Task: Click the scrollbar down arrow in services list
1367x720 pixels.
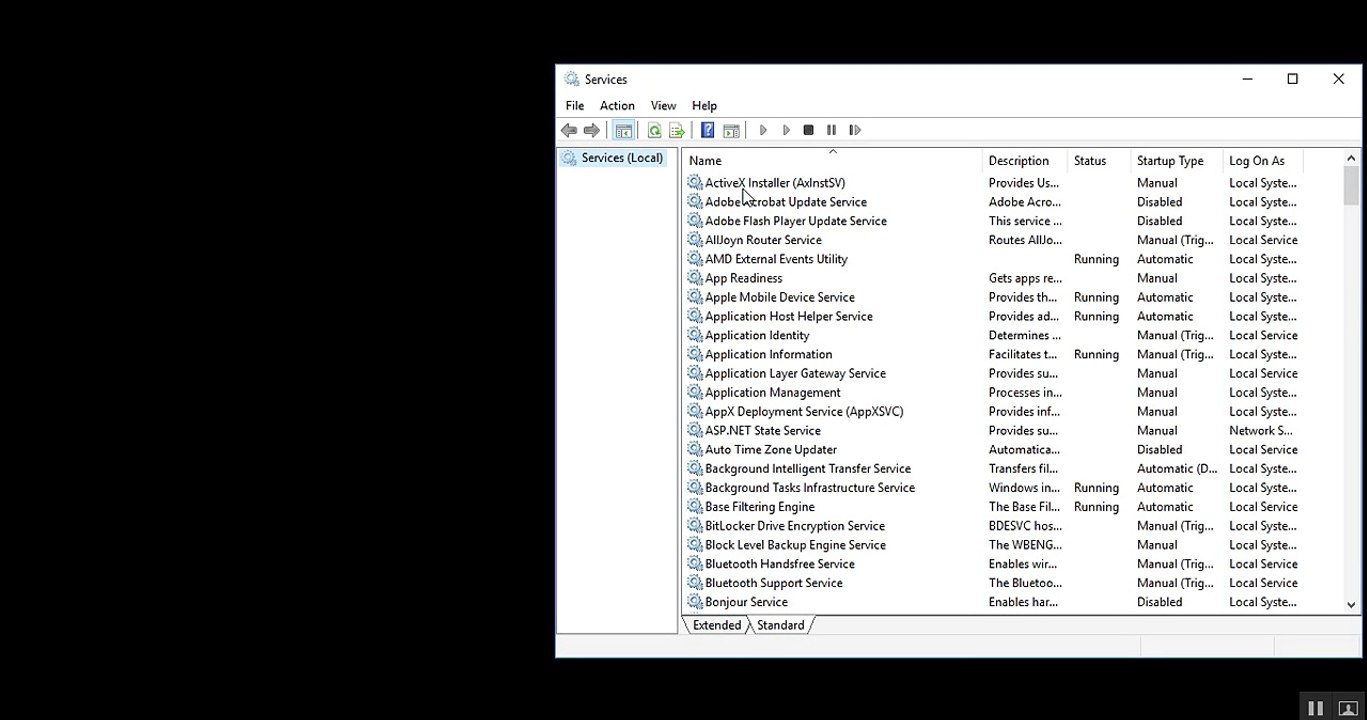Action: [x=1351, y=605]
